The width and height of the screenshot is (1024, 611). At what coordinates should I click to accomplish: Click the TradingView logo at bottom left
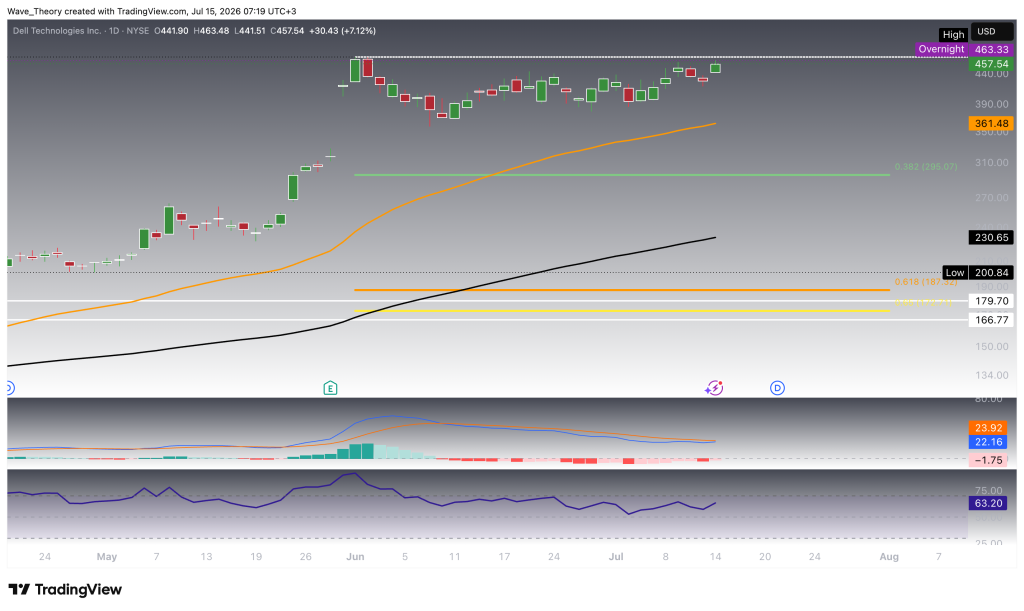pos(65,589)
